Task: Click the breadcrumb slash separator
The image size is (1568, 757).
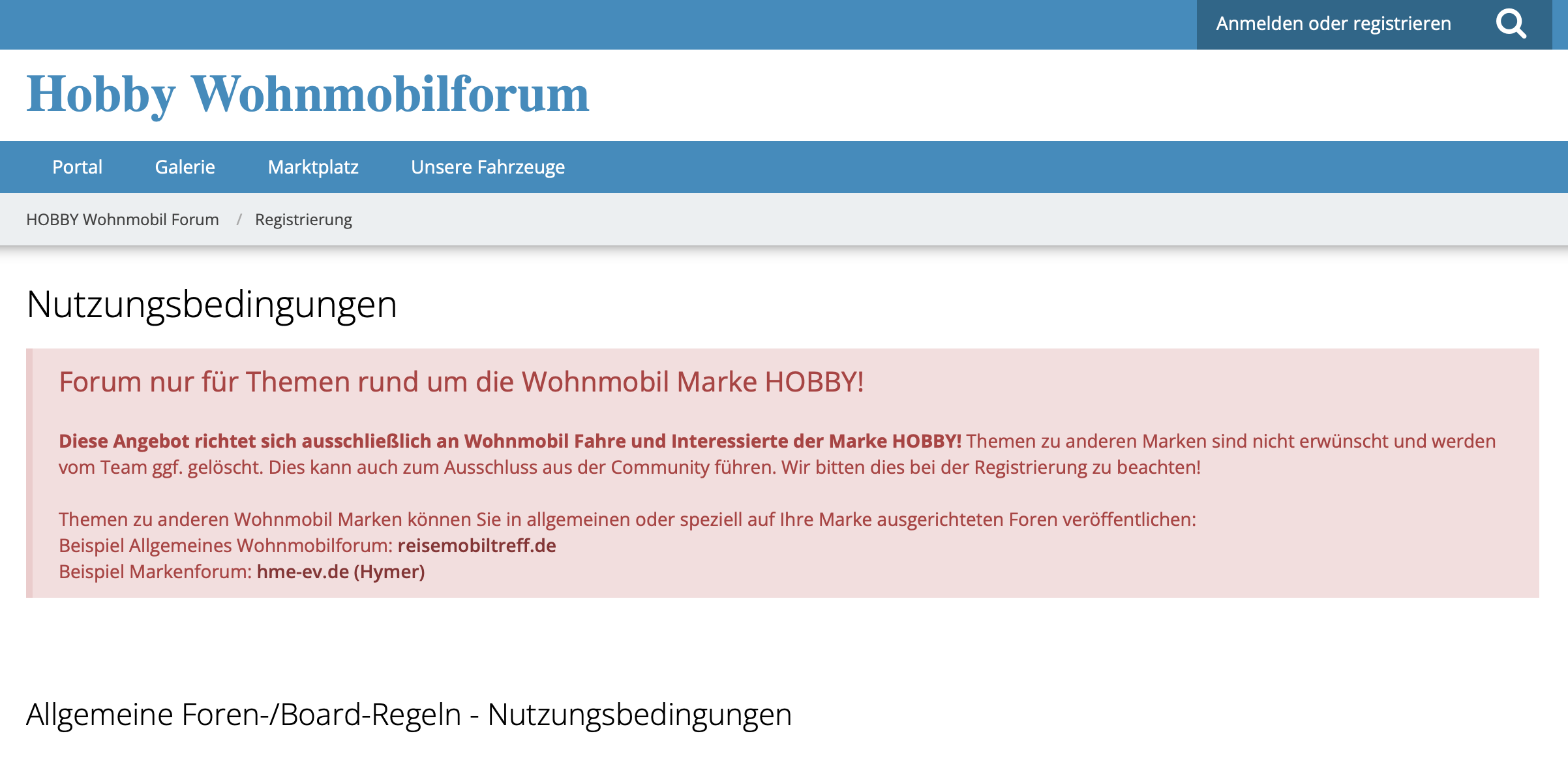Action: coord(239,220)
